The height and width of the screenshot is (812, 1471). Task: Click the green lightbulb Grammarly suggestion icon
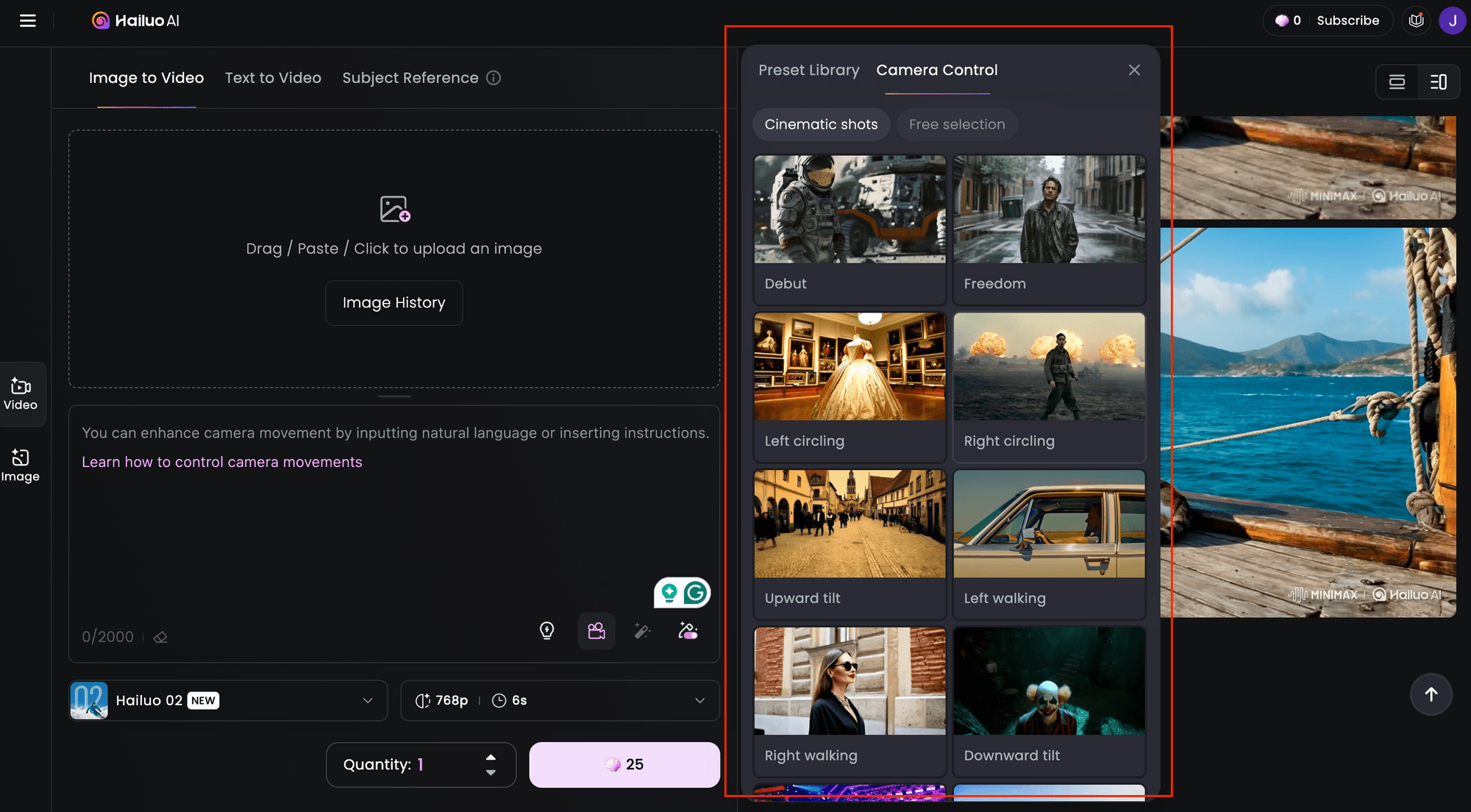669,592
